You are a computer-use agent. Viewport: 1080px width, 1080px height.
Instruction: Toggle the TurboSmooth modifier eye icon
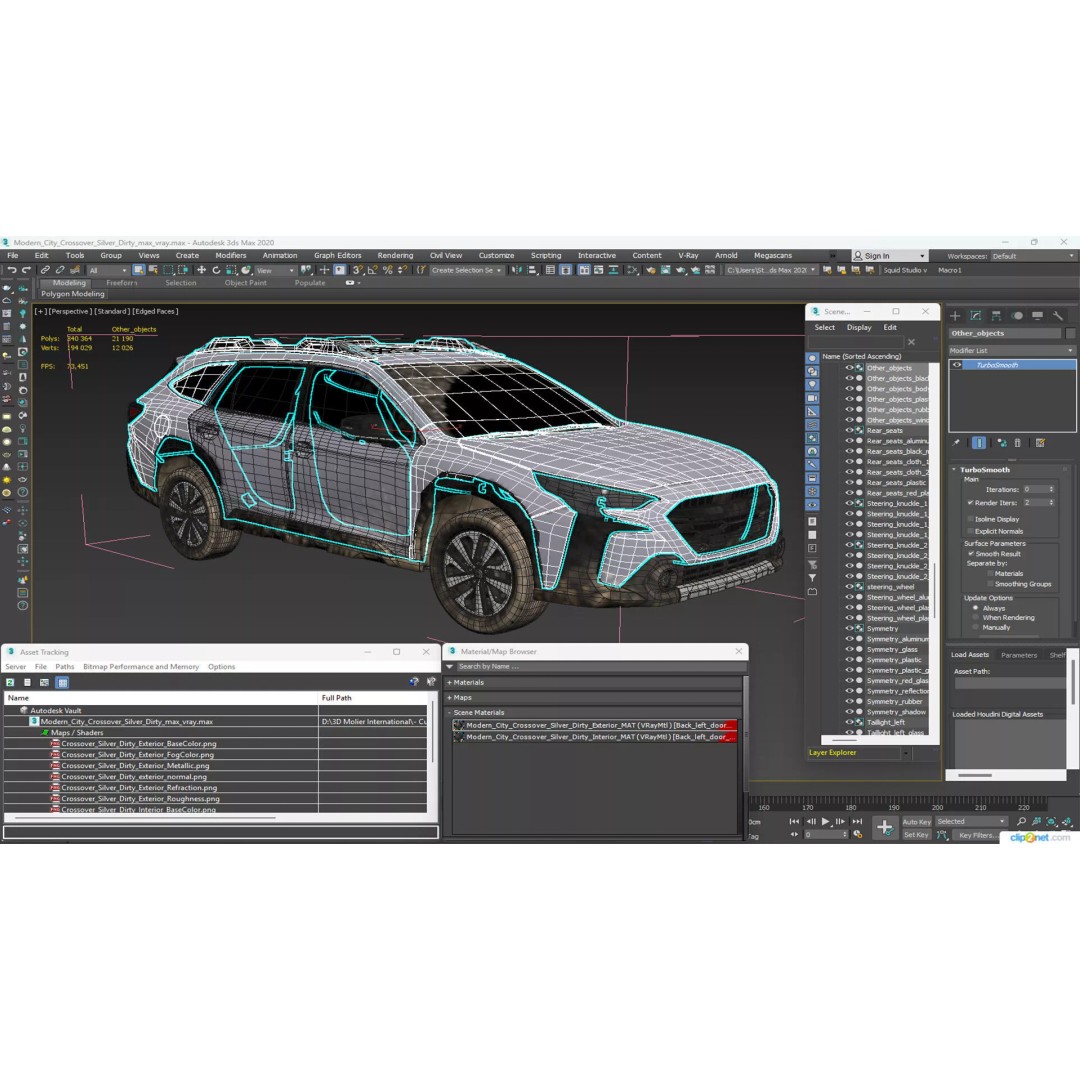click(x=957, y=365)
